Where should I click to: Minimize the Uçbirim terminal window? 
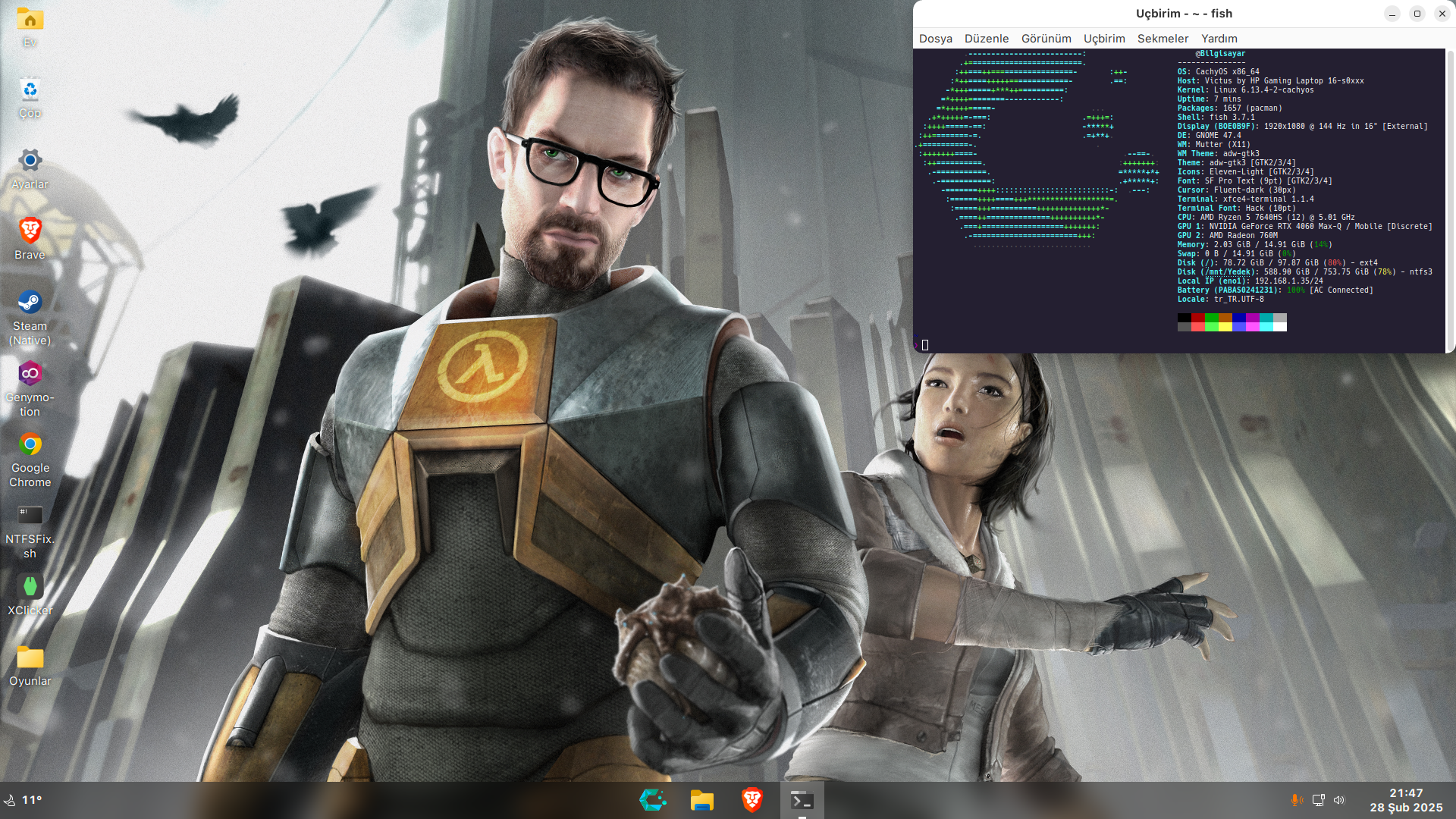(1392, 14)
